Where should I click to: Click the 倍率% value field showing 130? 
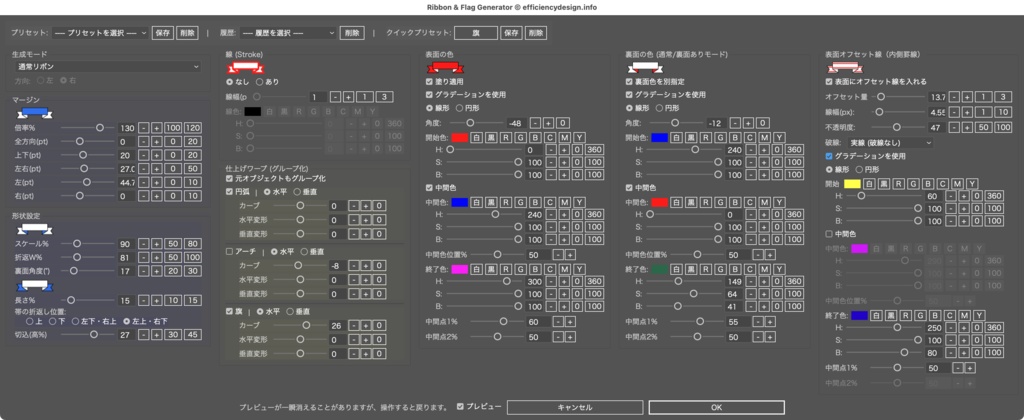(127, 129)
